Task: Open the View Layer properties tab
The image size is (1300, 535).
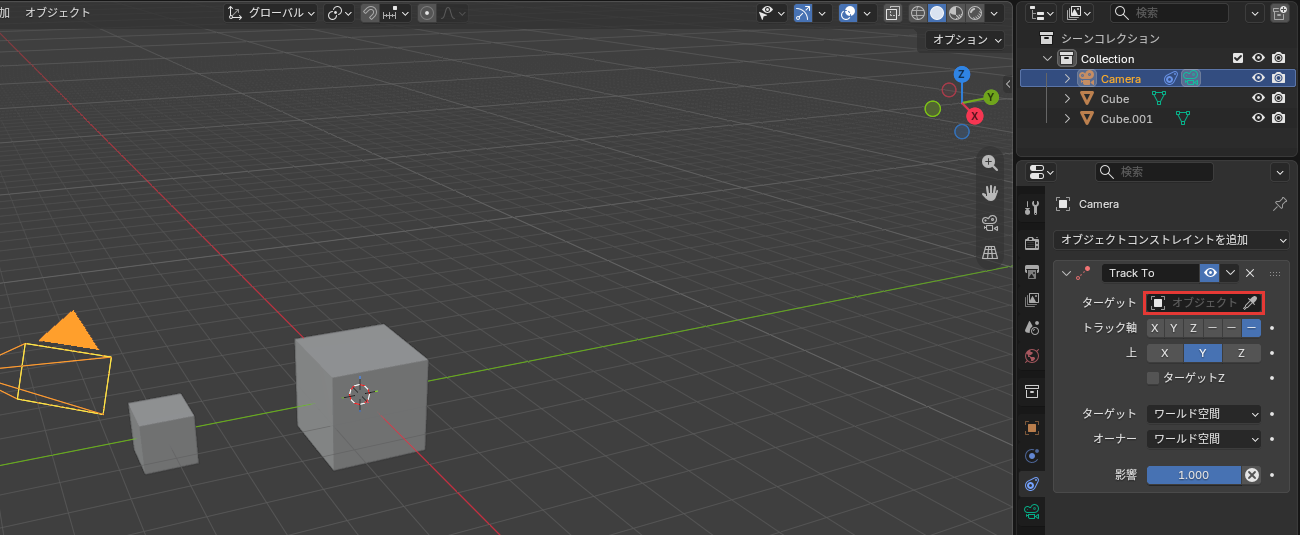Action: [x=1032, y=299]
